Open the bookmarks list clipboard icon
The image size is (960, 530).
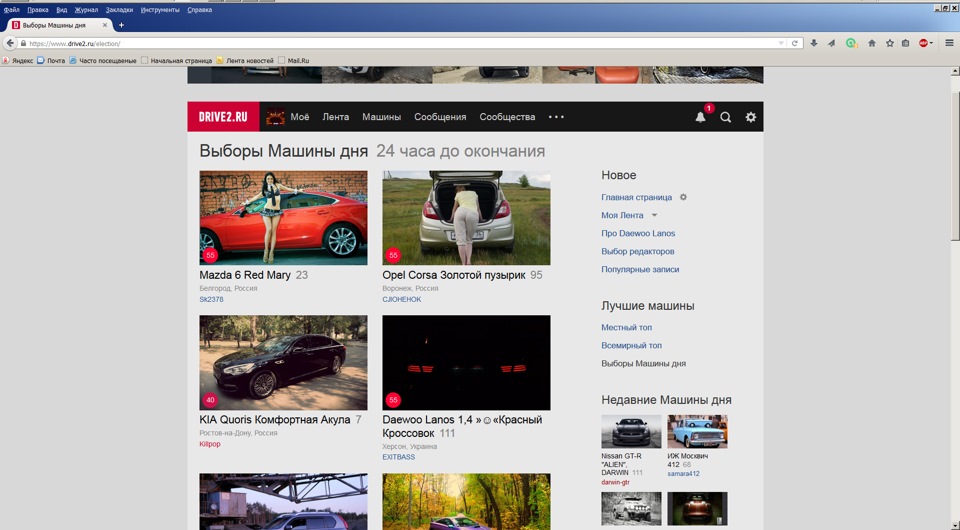[x=906, y=43]
